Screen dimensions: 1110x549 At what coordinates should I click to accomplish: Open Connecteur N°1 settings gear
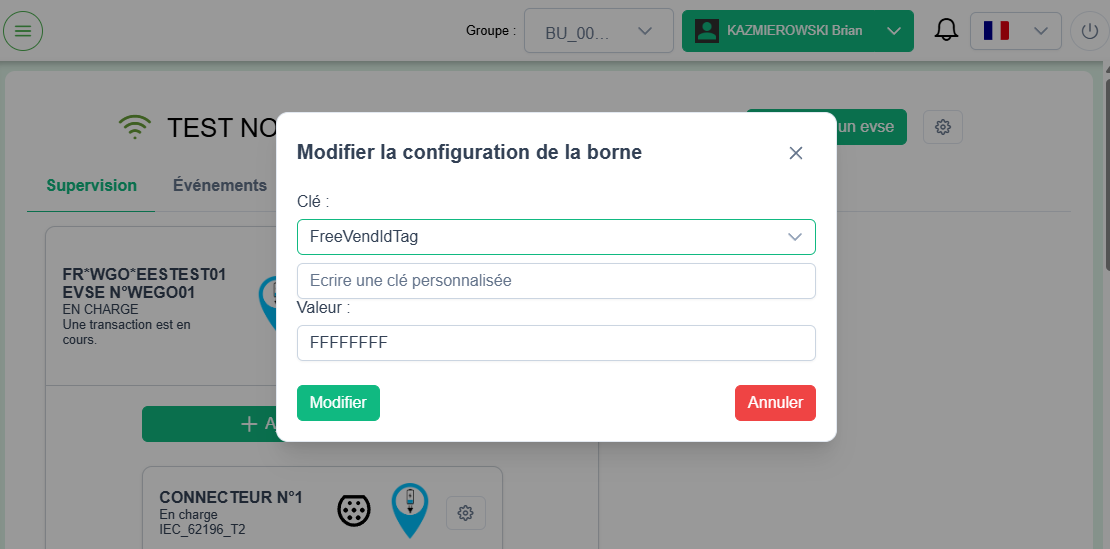point(465,513)
